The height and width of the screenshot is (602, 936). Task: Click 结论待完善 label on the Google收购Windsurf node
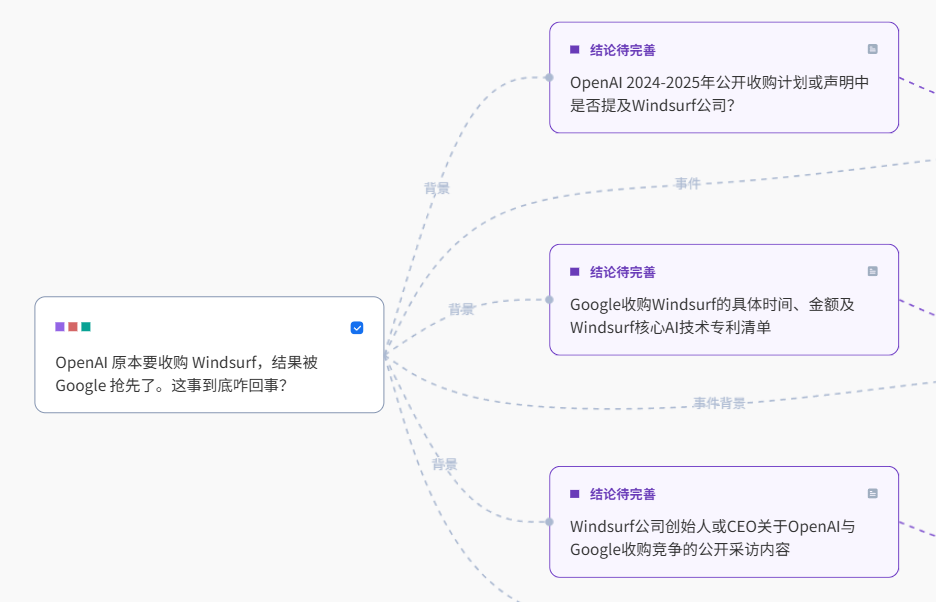coord(623,272)
